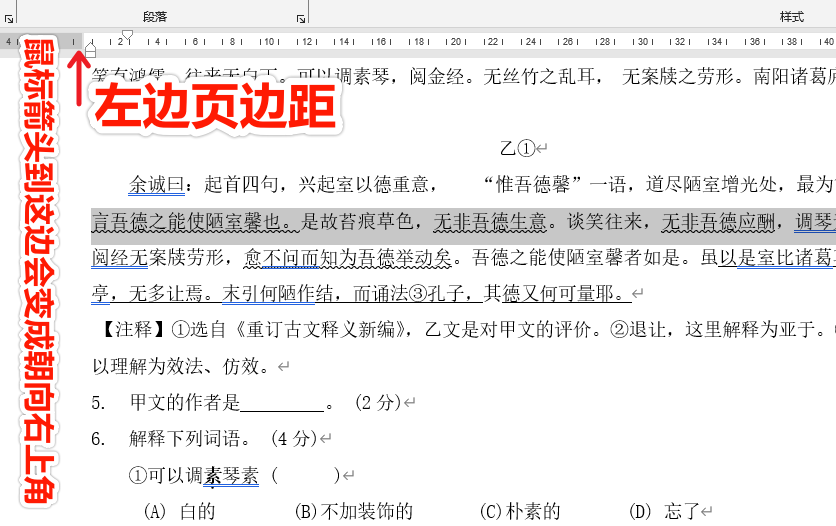Image resolution: width=836 pixels, height=526 pixels.
Task: Click question 5 甲文的作者是
Action: click(x=184, y=402)
